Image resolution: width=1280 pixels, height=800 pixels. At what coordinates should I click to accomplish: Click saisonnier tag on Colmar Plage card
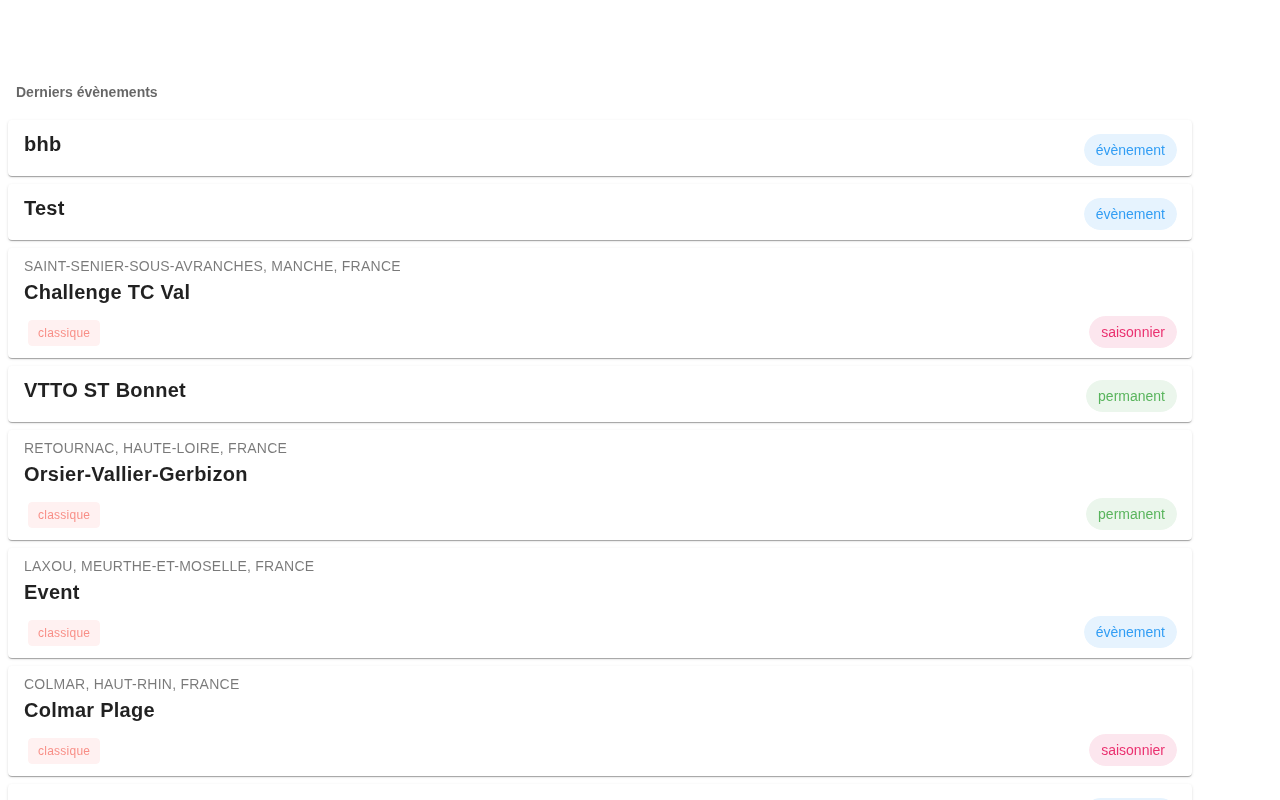(1132, 750)
